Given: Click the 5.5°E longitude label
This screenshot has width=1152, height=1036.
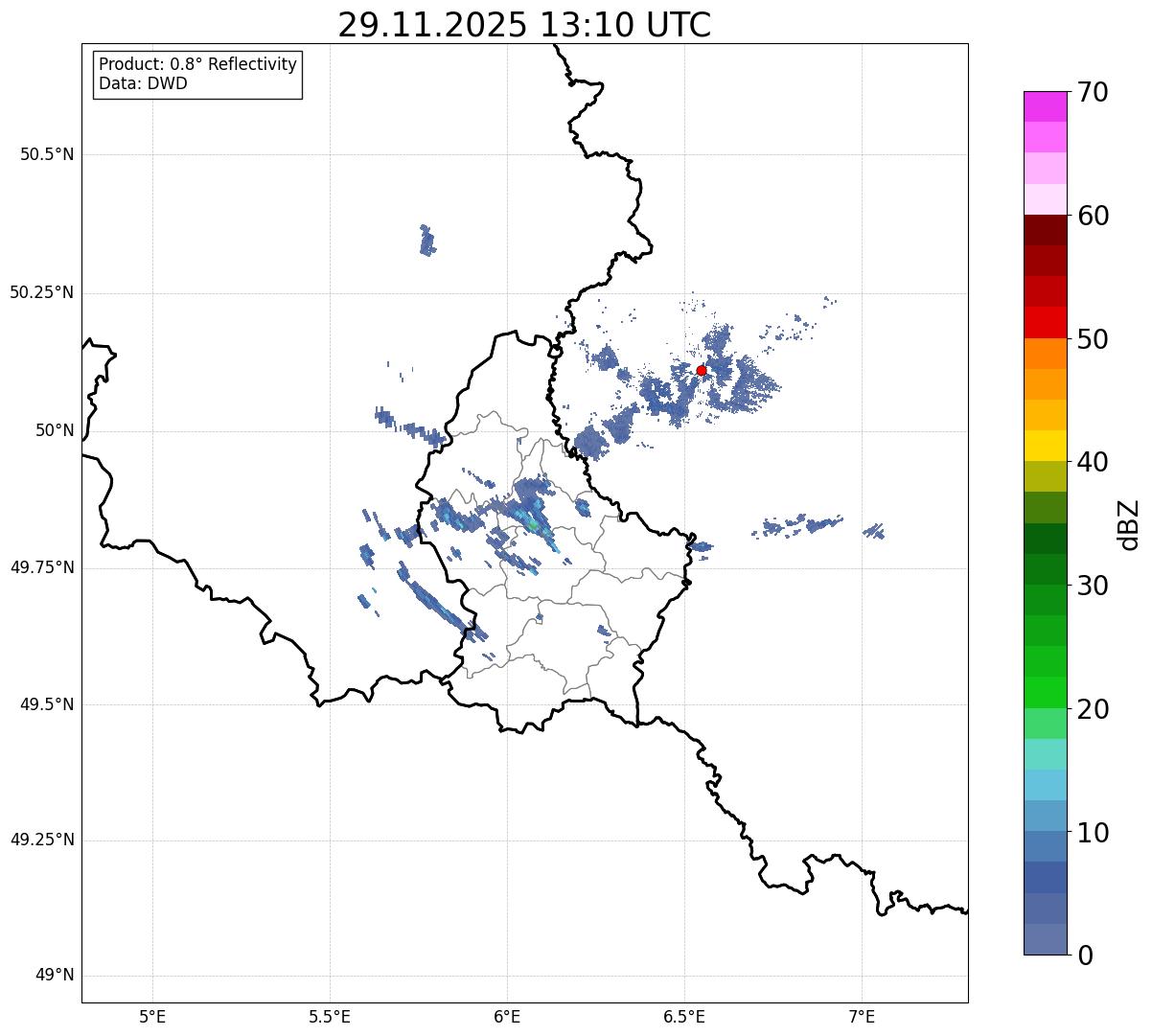Looking at the screenshot, I should click(330, 1016).
